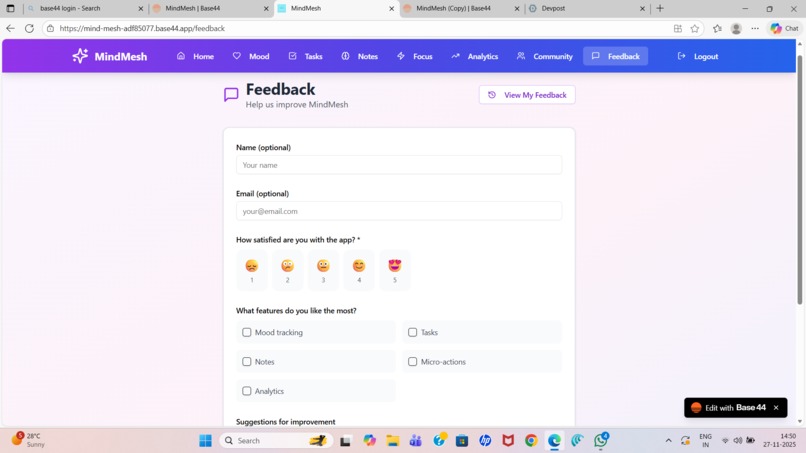The width and height of the screenshot is (806, 453).
Task: Click the browser back arrow
Action: point(10,28)
